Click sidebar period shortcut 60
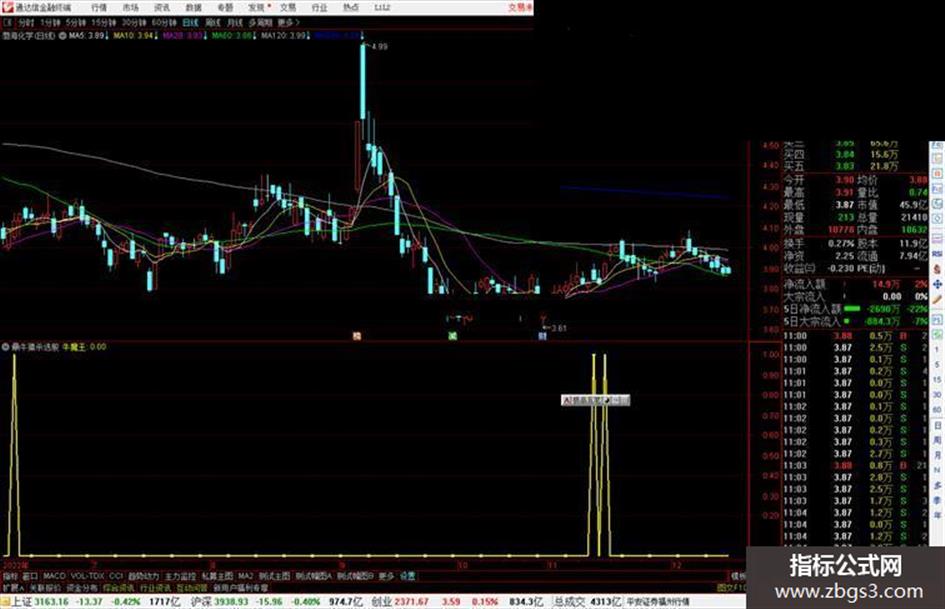The height and width of the screenshot is (609, 945). (x=937, y=410)
